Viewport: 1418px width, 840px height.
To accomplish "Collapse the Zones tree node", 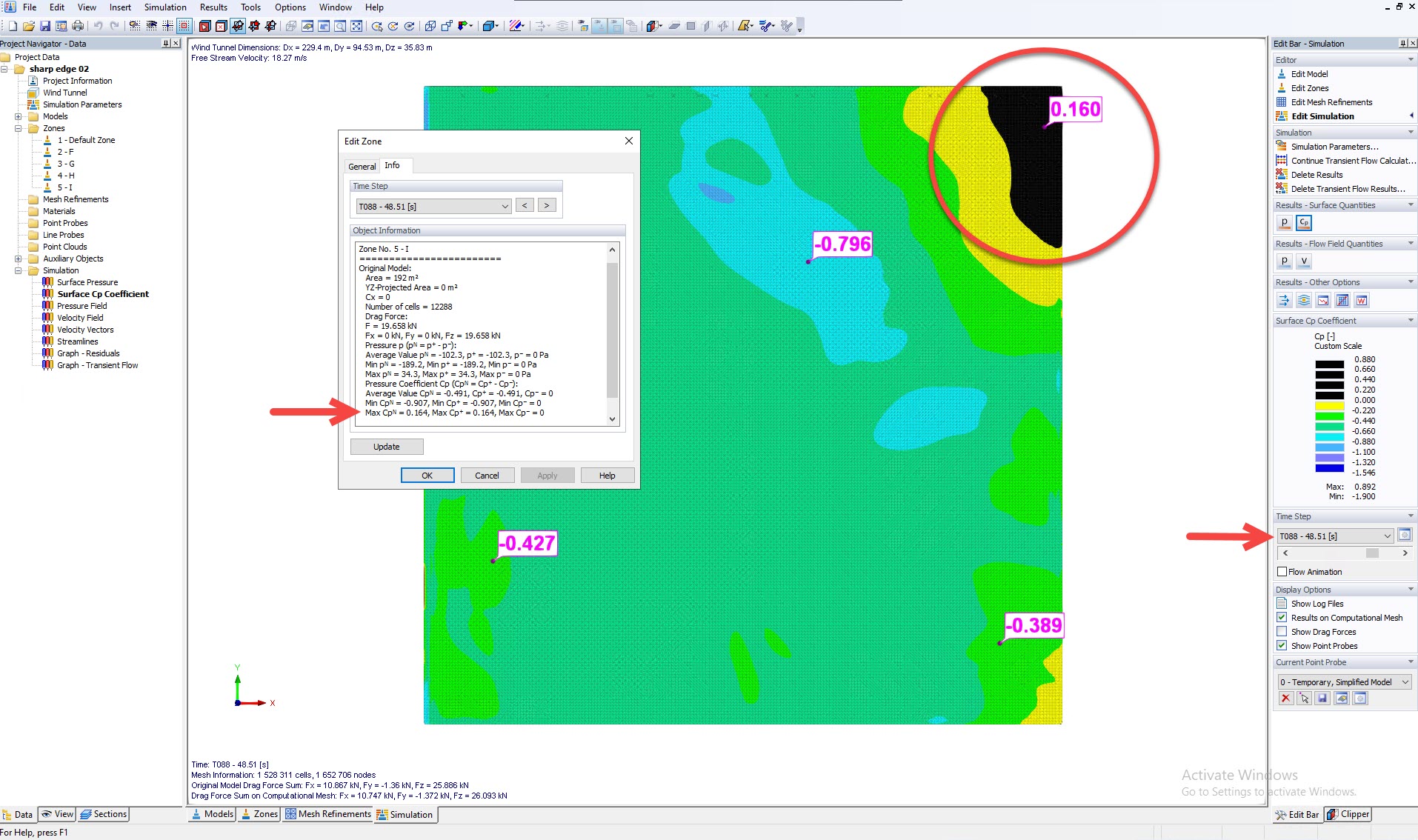I will 19,128.
